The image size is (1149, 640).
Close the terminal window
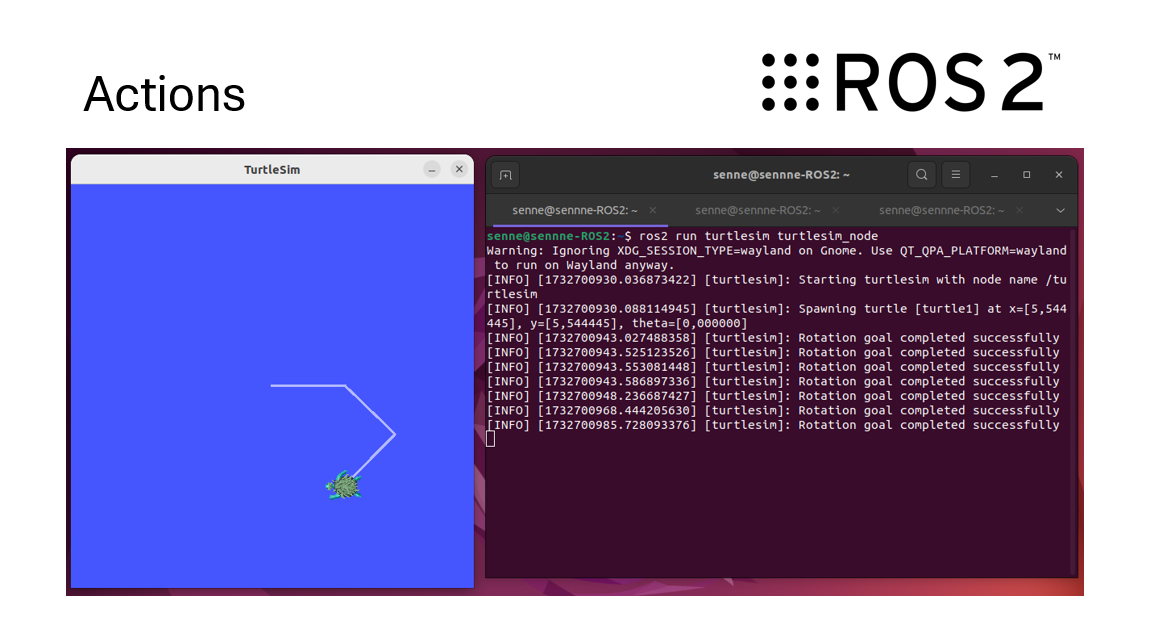coord(1059,174)
